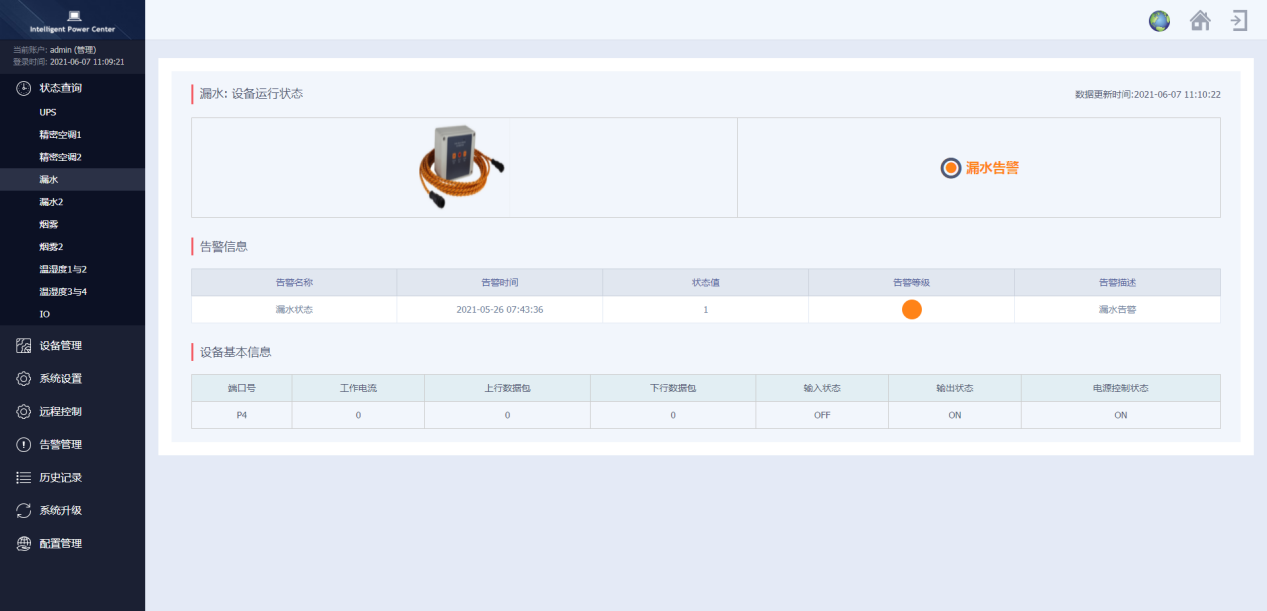Click the 历史记录 list icon
This screenshot has height=611, width=1267.
click(24, 478)
